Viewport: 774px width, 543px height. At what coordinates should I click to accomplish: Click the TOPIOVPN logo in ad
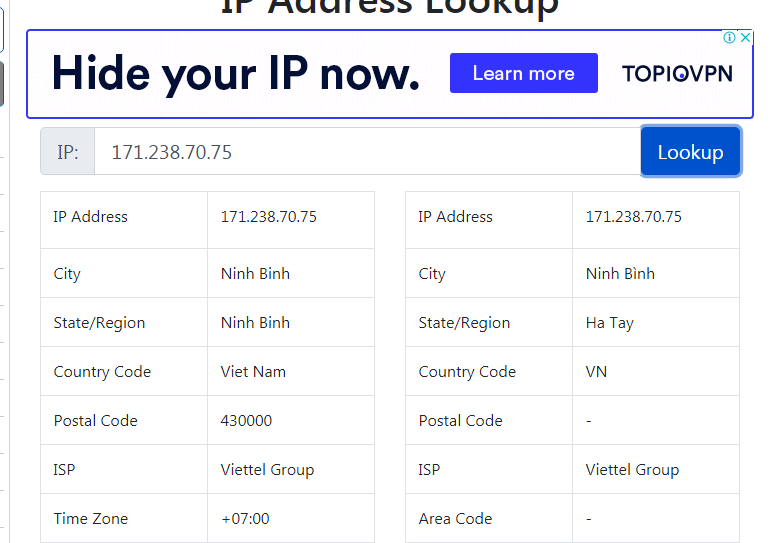677,74
